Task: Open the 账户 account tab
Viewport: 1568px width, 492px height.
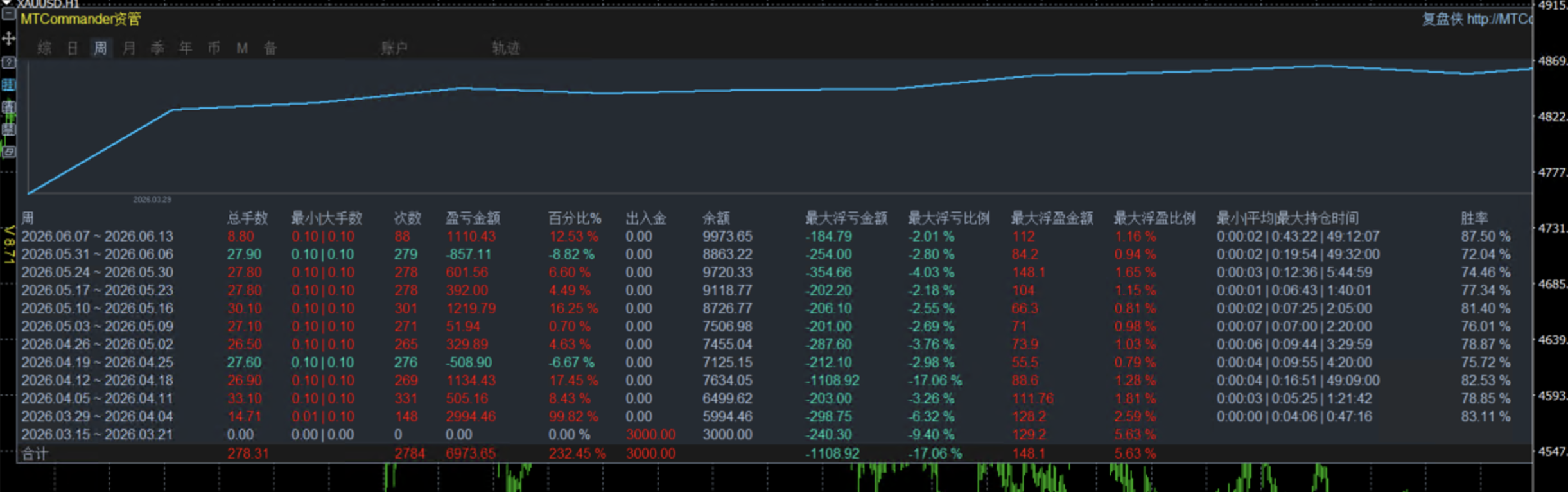Action: pos(394,48)
